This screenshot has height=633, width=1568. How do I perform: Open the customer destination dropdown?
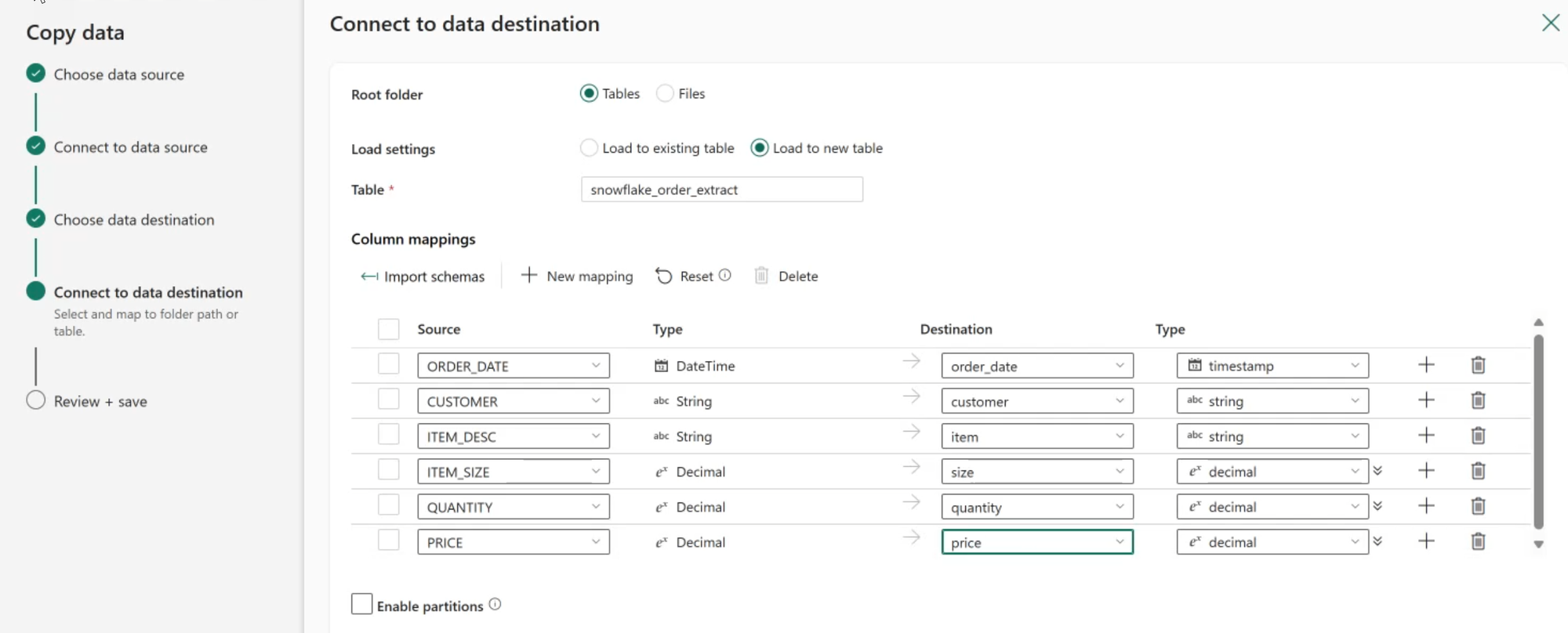1036,401
